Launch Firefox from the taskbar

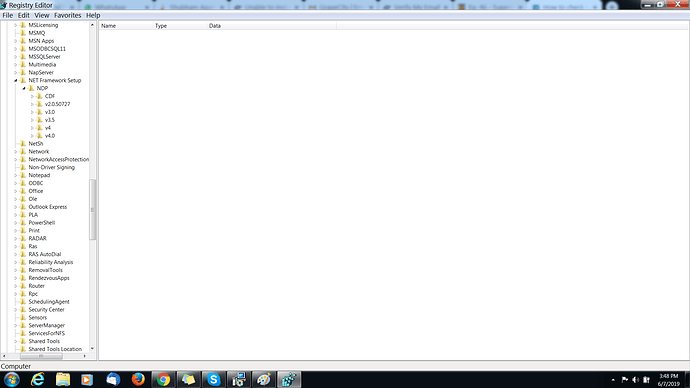tap(138, 379)
